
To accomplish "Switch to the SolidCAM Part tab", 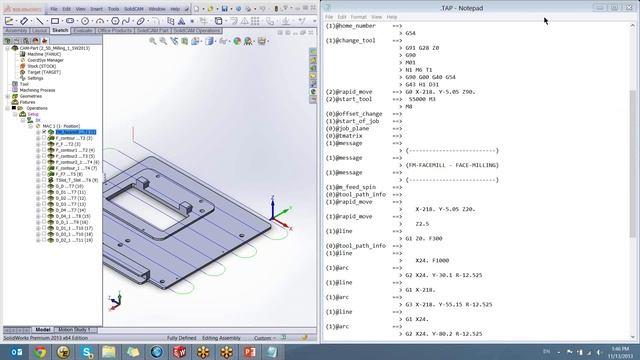I will (x=153, y=31).
